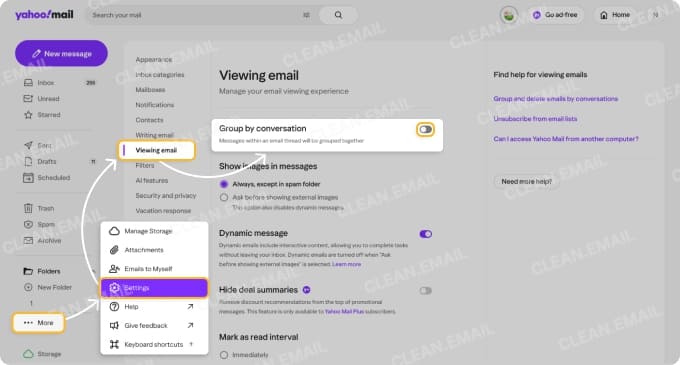Click the Trash bin icon
The width and height of the screenshot is (680, 365).
(28, 209)
